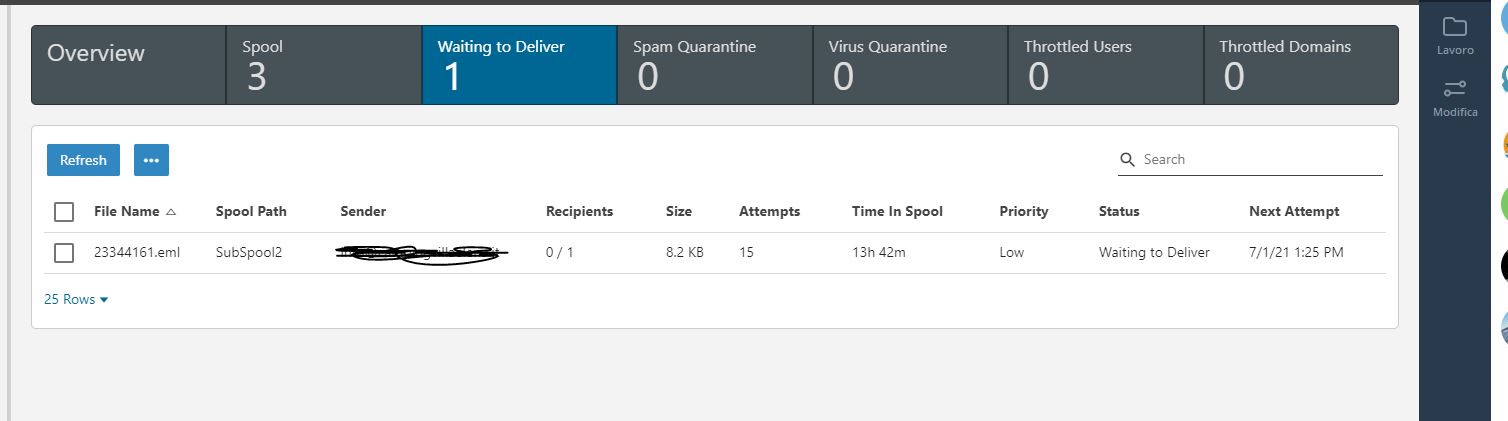Check the box for 23344161.eml
This screenshot has height=421, width=1508.
click(x=64, y=253)
